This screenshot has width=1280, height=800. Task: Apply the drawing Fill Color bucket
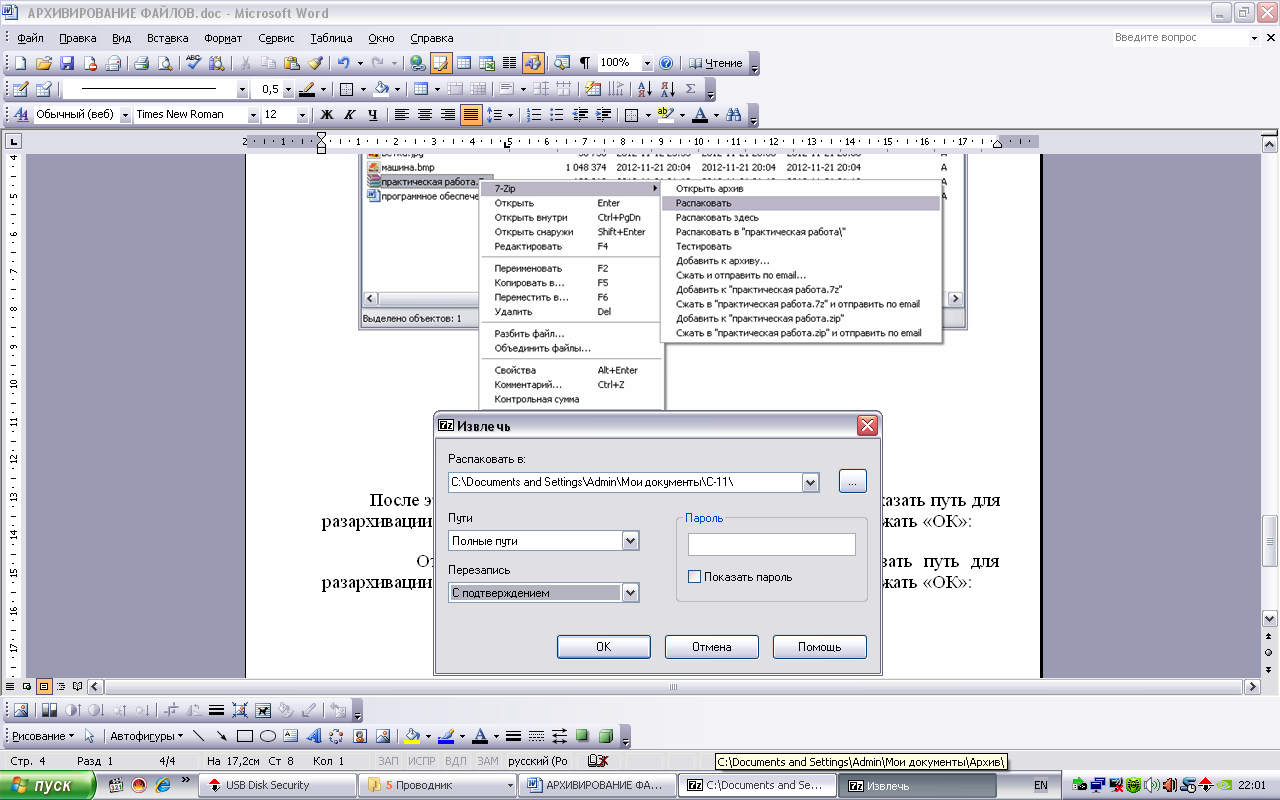[x=411, y=737]
